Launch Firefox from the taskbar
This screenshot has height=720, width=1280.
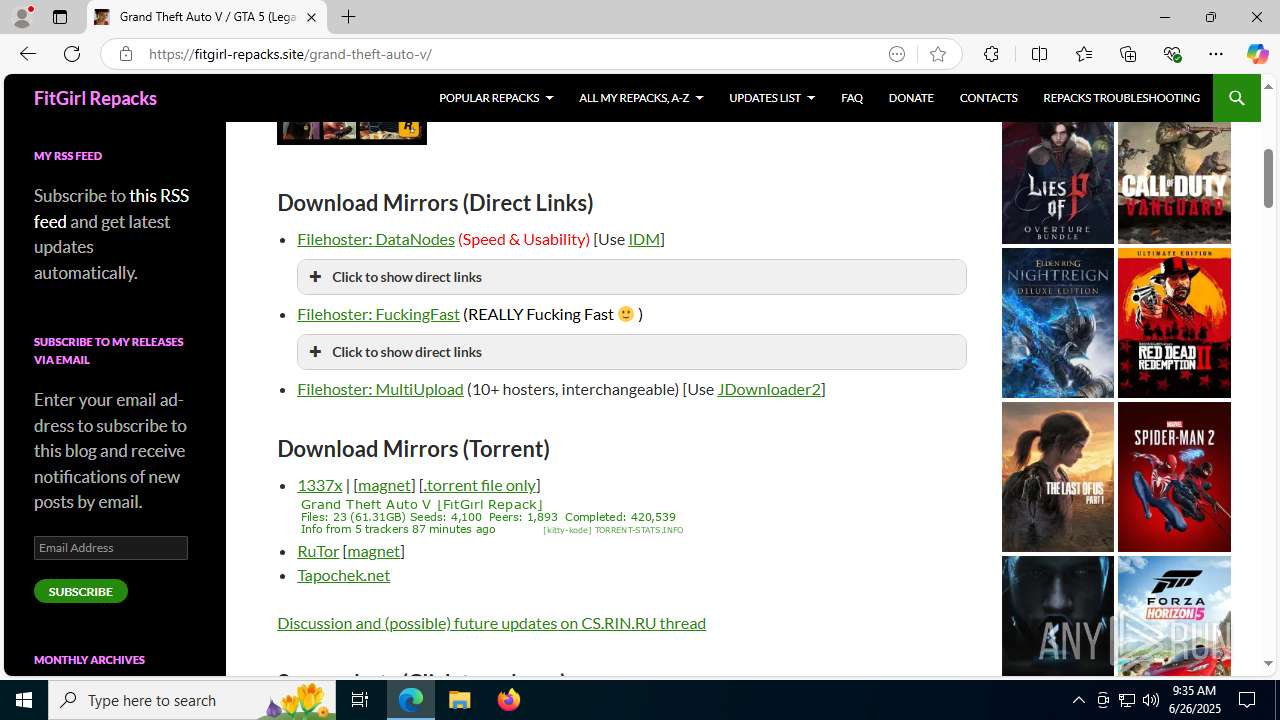508,700
